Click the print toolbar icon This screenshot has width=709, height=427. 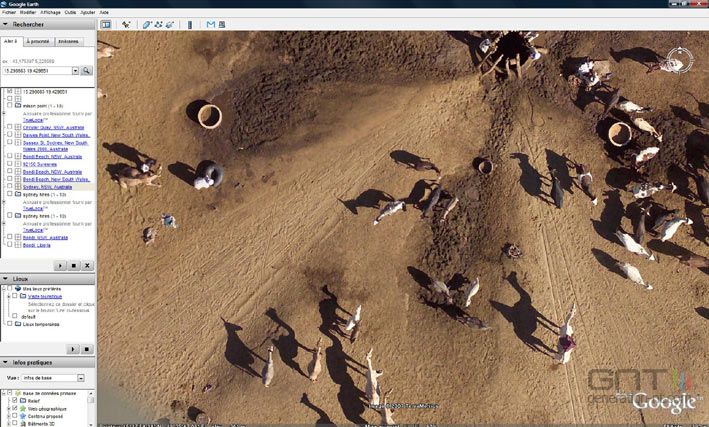click(222, 24)
